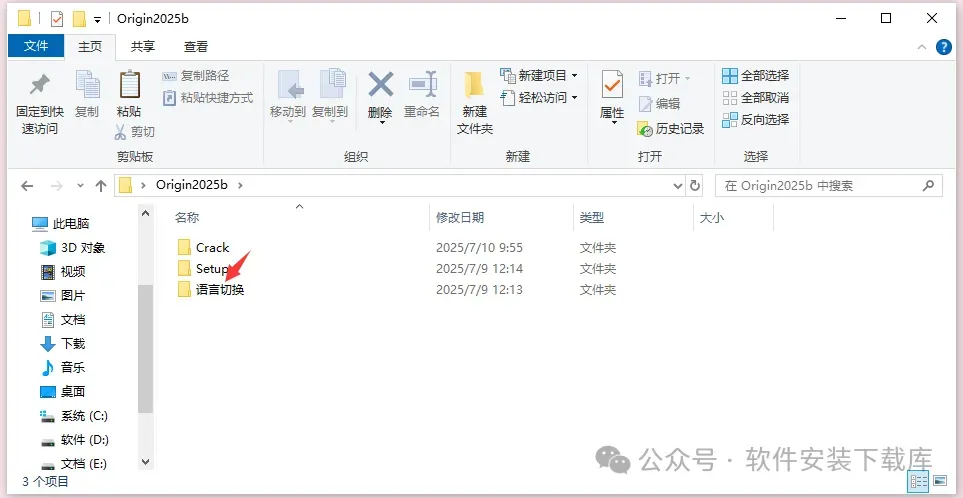Open 系统 (C:) drive
Screen dimensions: 963x498
click(74, 416)
